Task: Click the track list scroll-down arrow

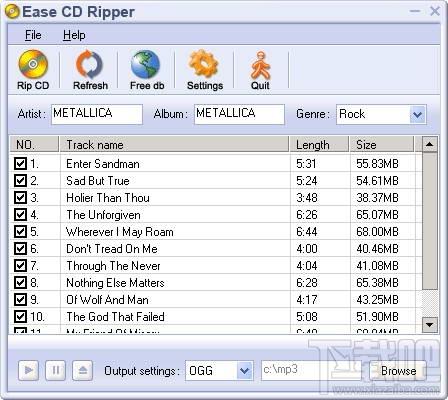Action: (x=430, y=325)
